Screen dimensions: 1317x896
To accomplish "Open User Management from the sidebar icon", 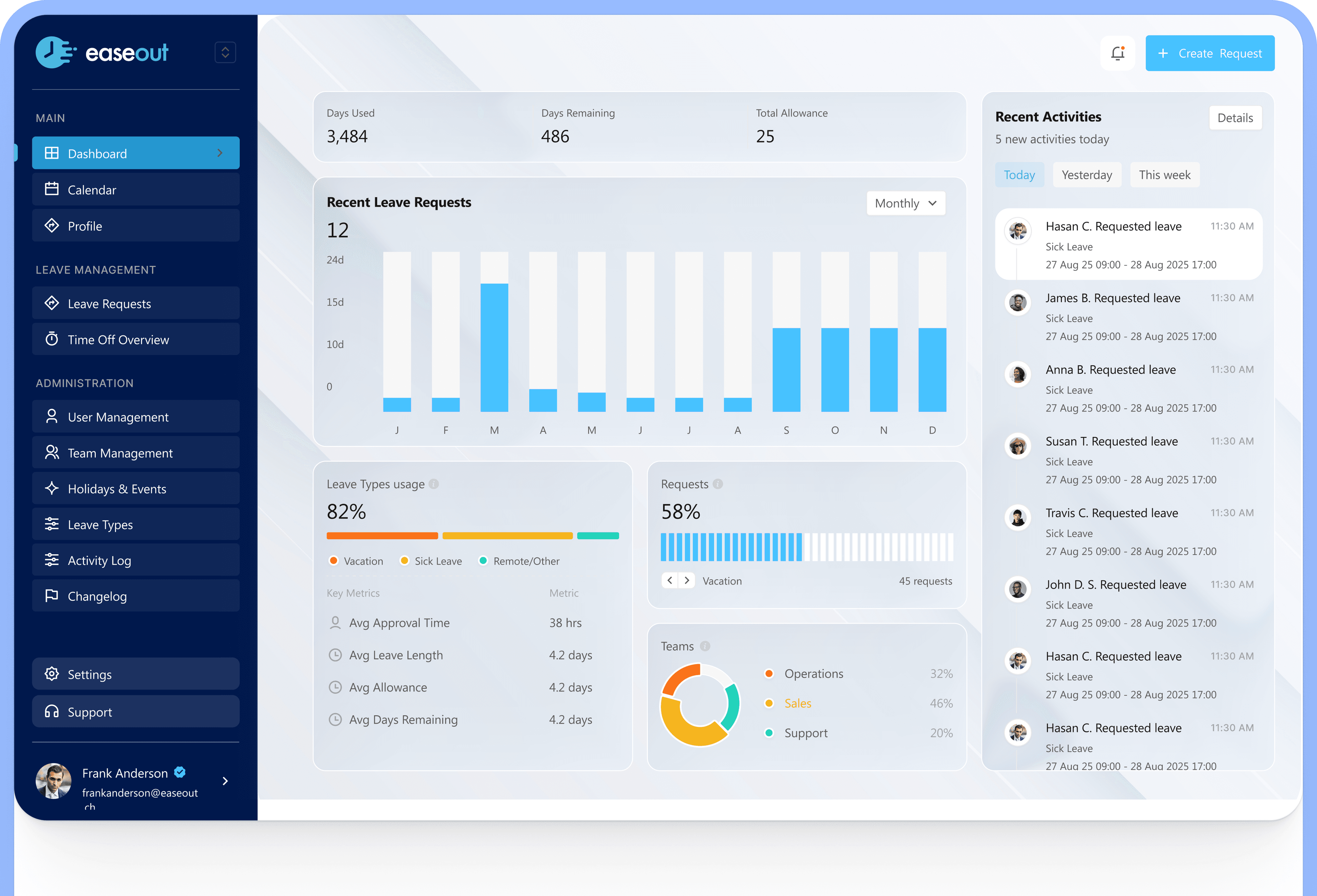I will click(52, 416).
